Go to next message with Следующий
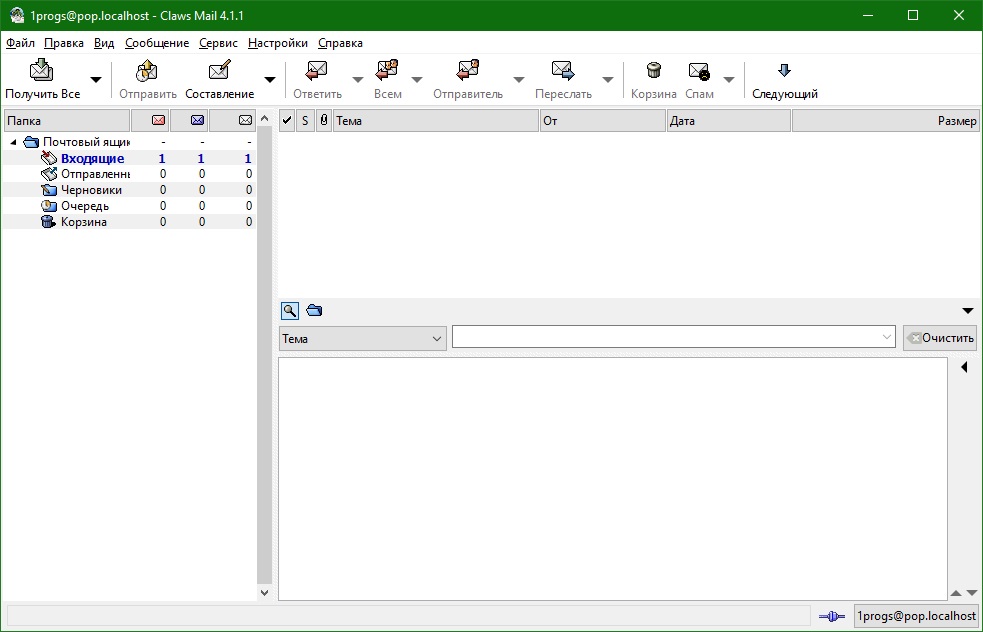The width and height of the screenshot is (983, 632). point(785,80)
